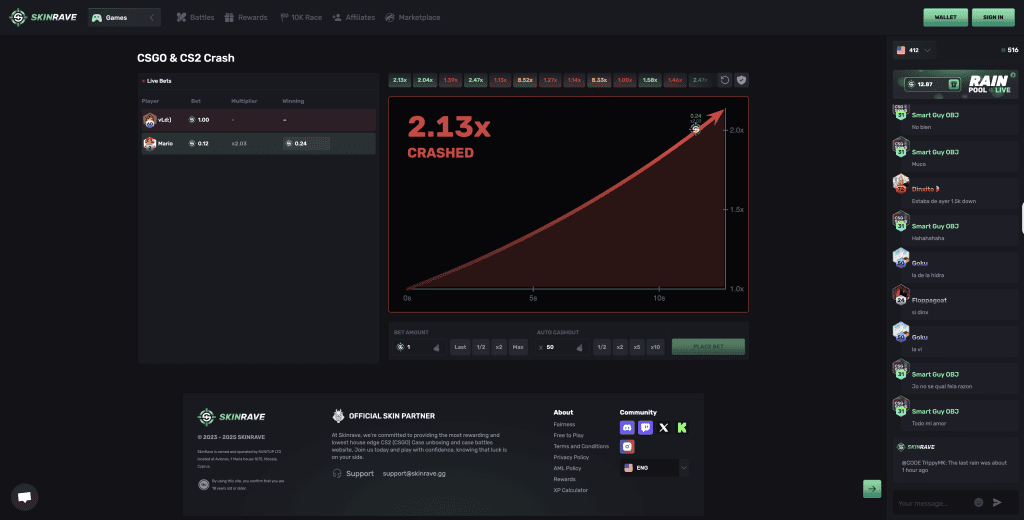1024x520 pixels.
Task: Click the send message arrow icon
Action: [x=997, y=503]
